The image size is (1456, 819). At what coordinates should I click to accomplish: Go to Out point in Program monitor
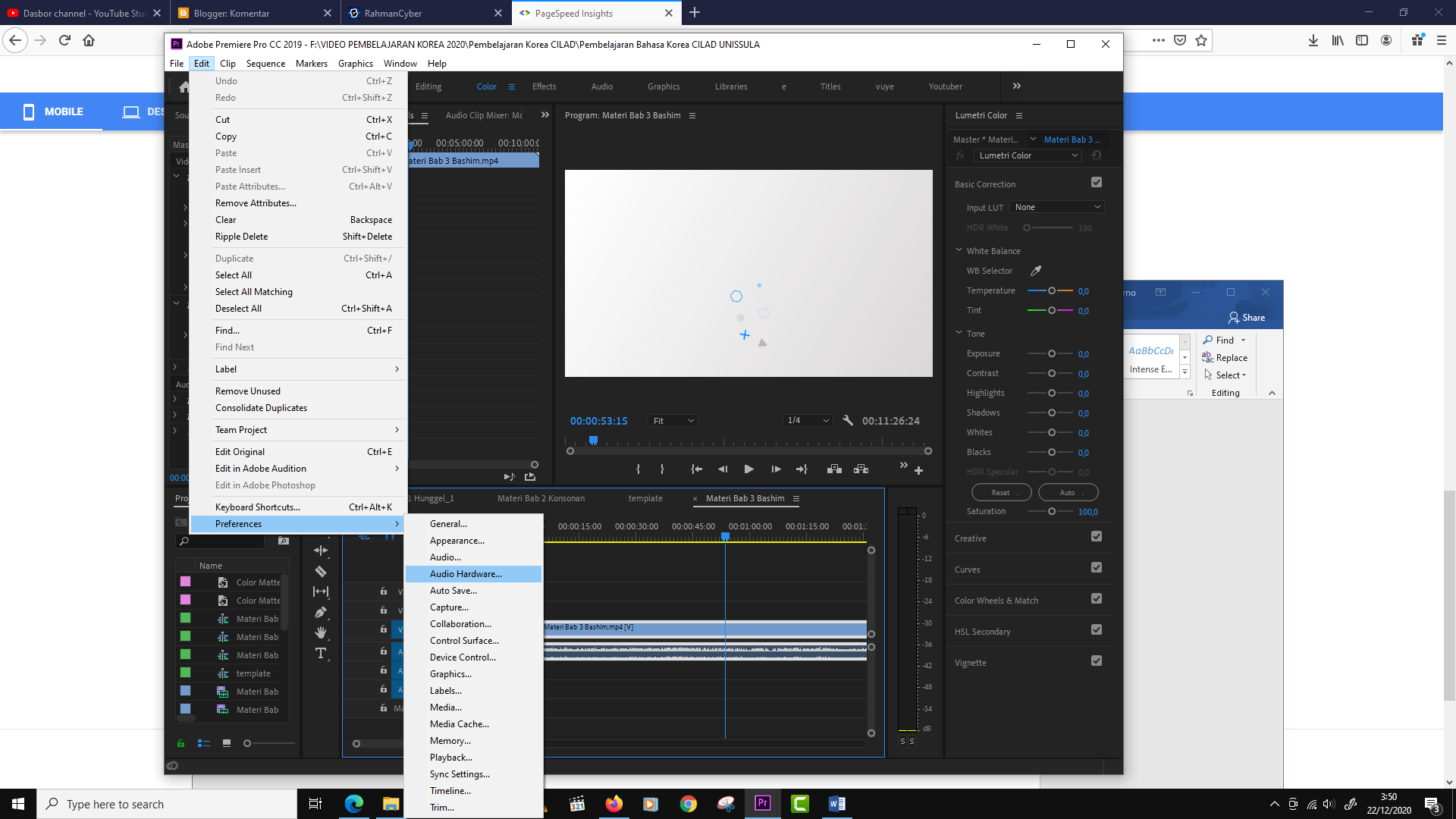click(x=802, y=469)
